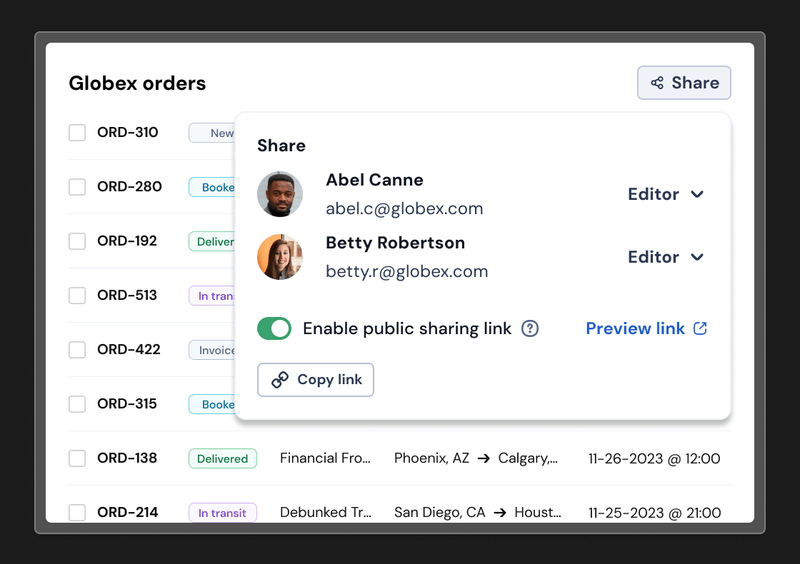Disable the public sharing link toggle

pos(274,328)
